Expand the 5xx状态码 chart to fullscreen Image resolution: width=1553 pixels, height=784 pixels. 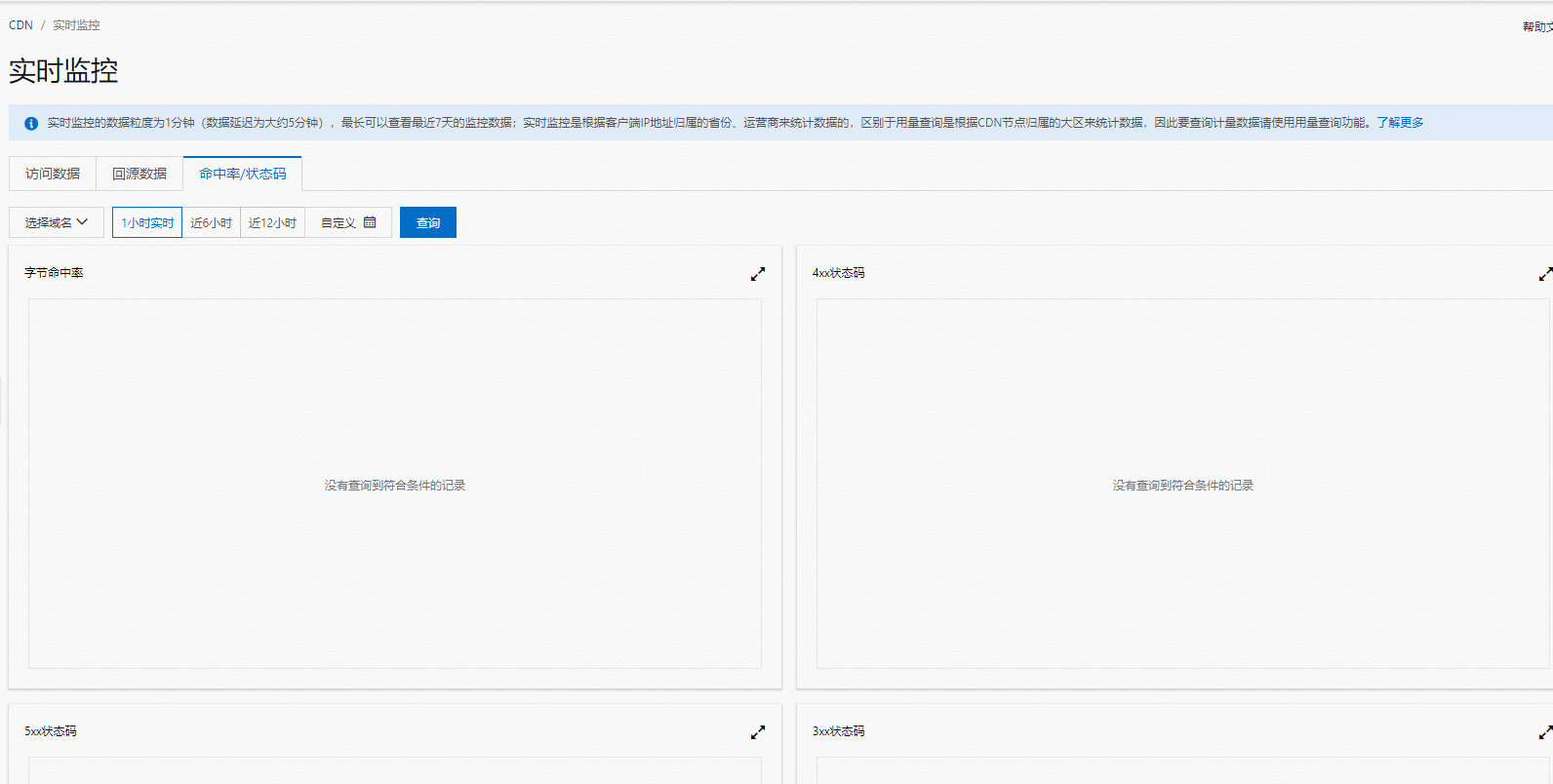pos(758,732)
